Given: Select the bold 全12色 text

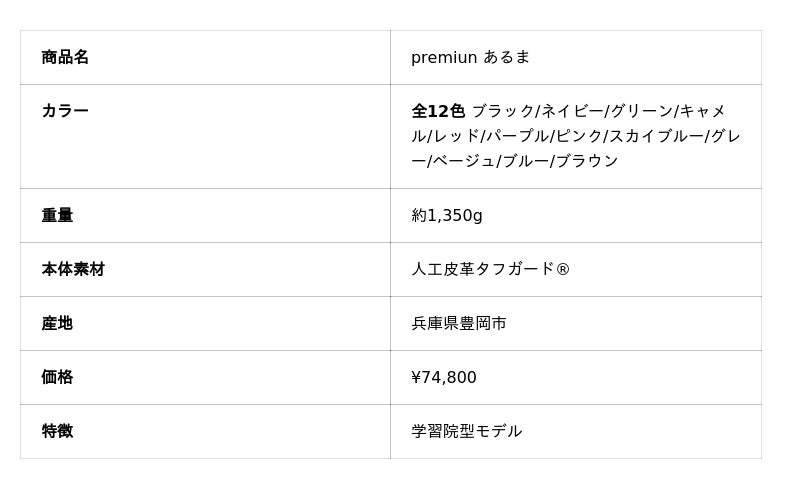Looking at the screenshot, I should [x=438, y=111].
